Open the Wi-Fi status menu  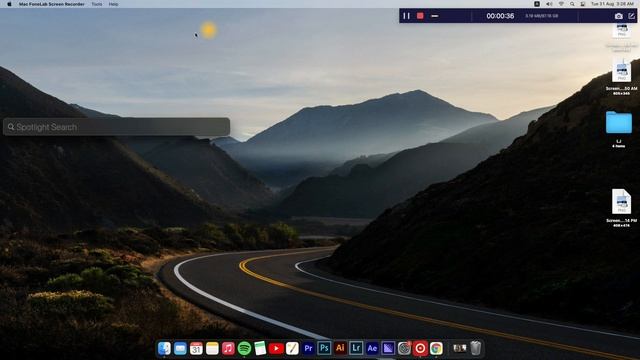pyautogui.click(x=561, y=4)
